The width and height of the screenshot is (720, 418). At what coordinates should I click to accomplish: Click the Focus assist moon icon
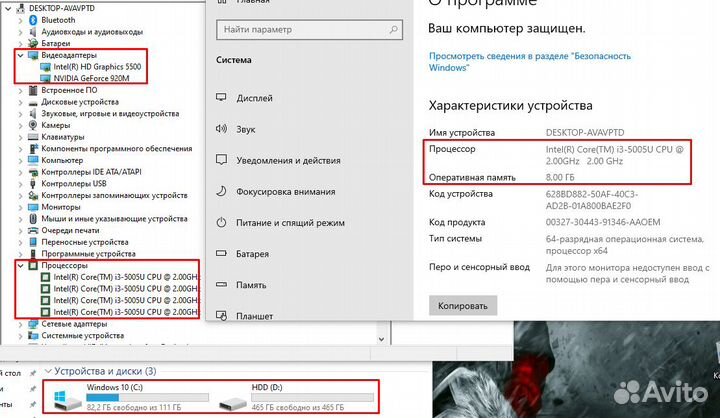221,191
